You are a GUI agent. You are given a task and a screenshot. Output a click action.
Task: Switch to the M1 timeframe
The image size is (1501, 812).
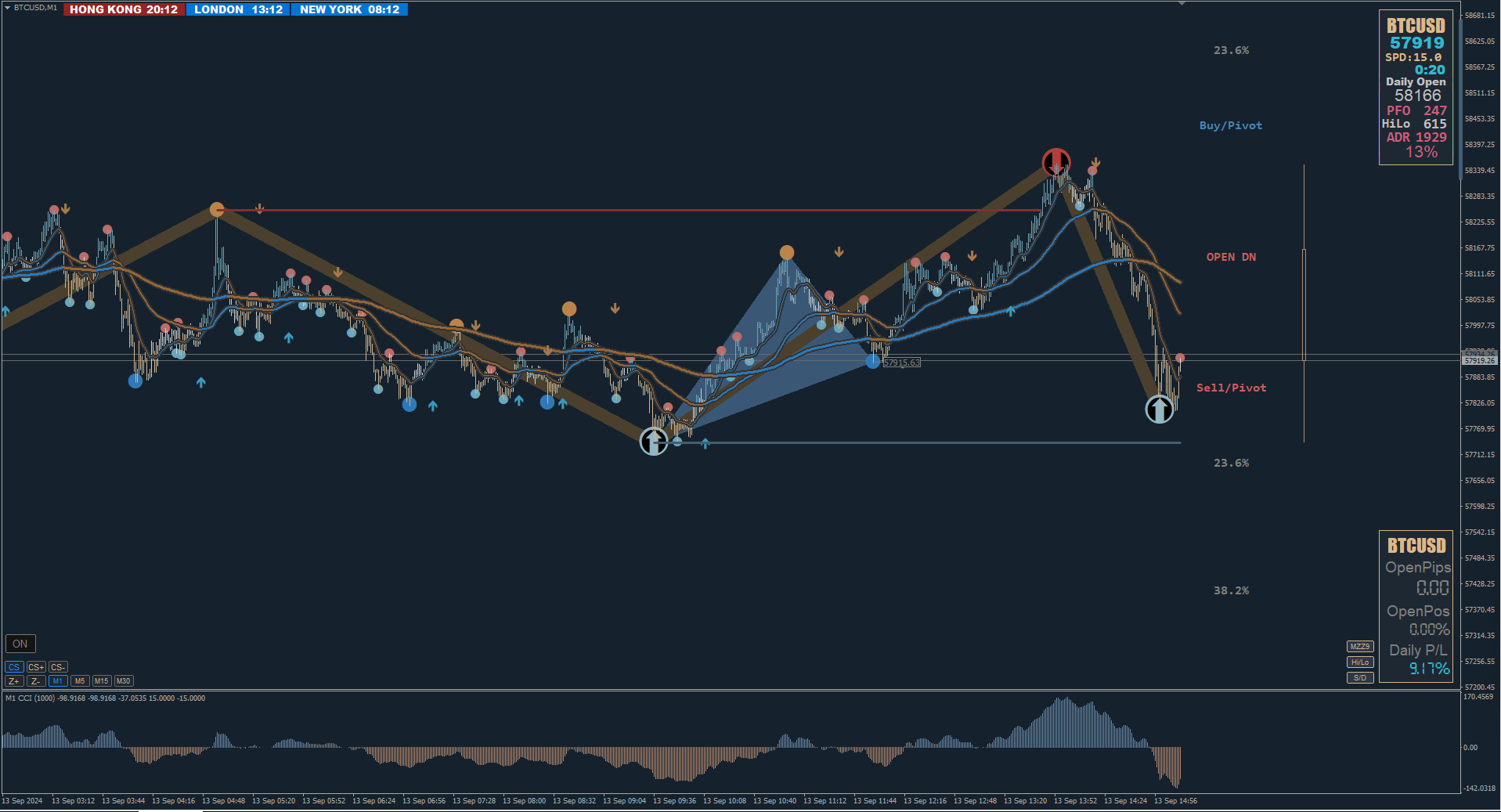click(x=58, y=681)
